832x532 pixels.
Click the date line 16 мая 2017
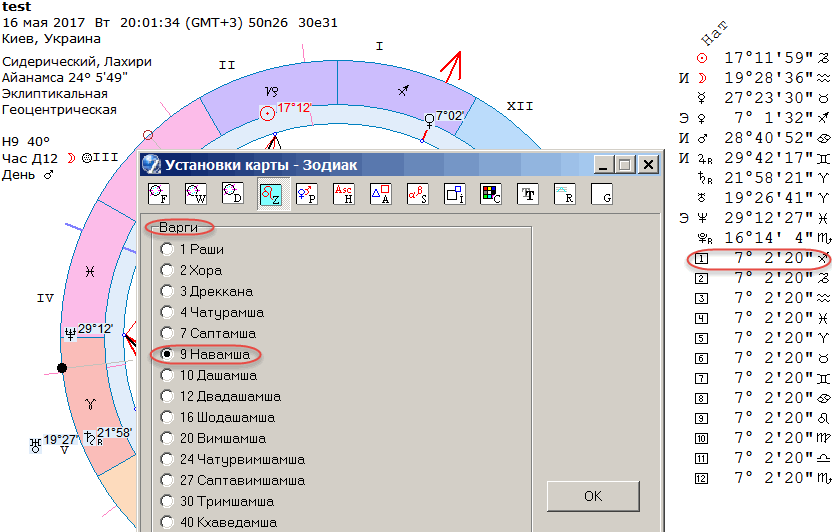[170, 23]
